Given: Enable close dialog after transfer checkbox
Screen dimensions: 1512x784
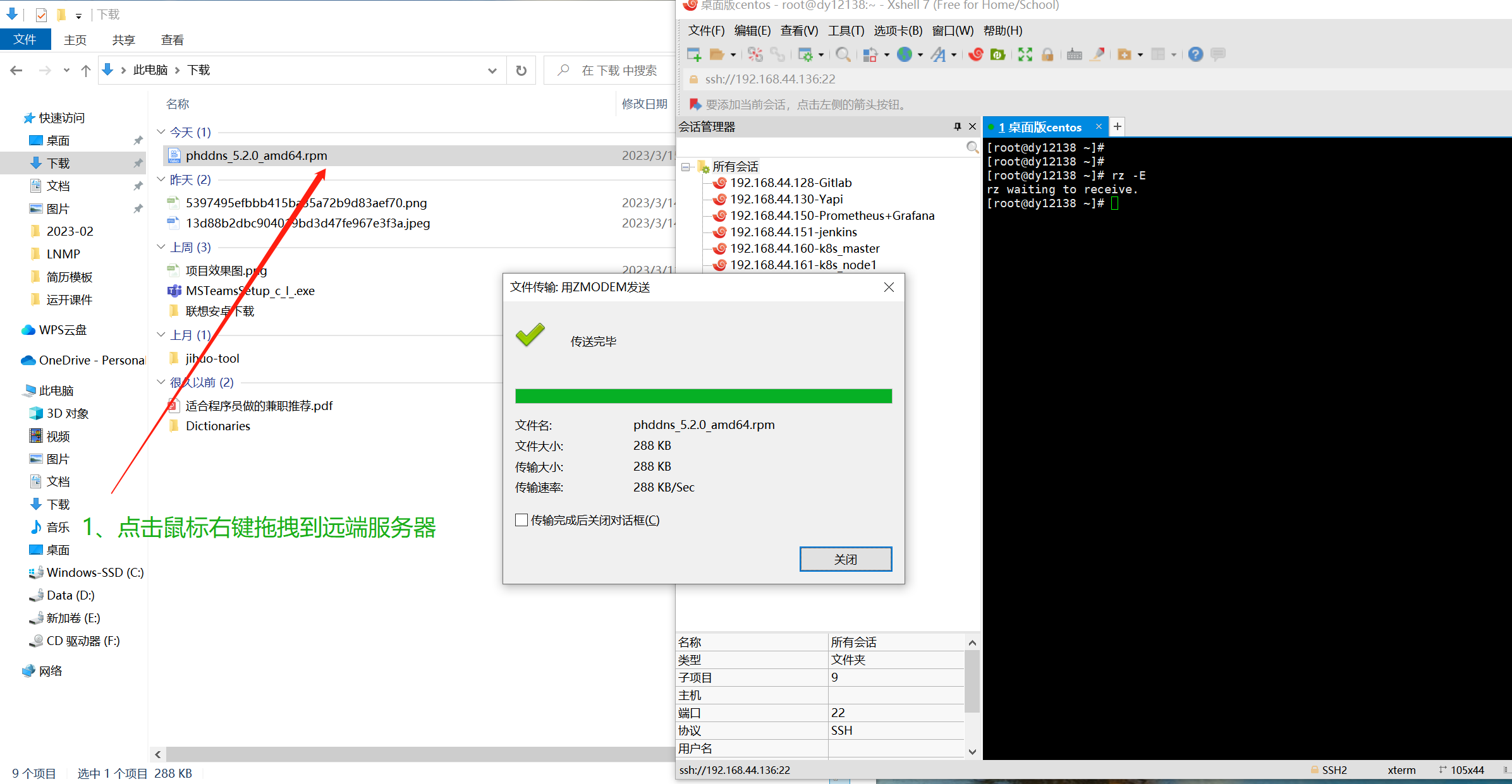Looking at the screenshot, I should [x=521, y=520].
